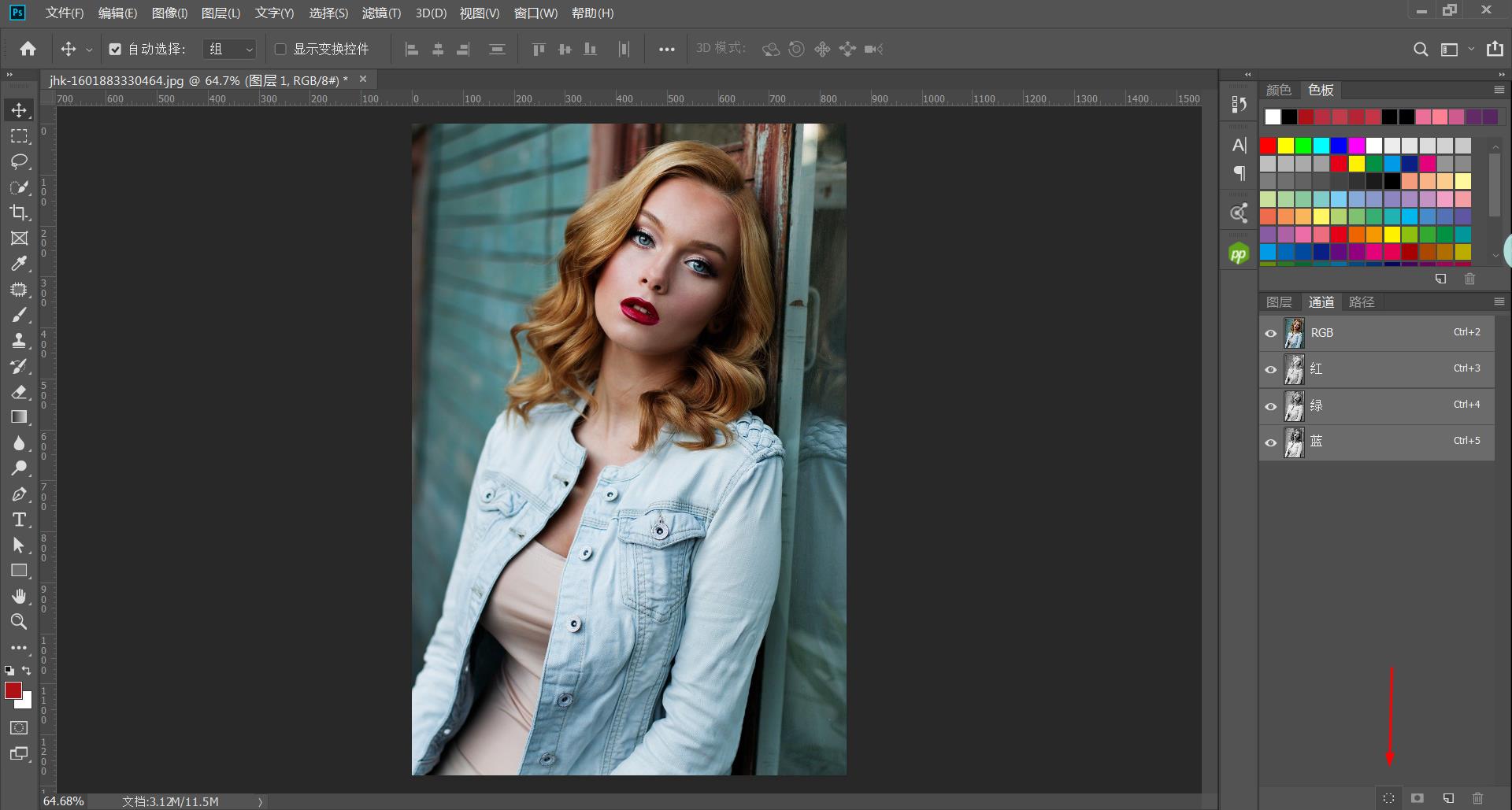Screen dimensions: 1512x810
Task: Select the Rectangular Marquee tool
Action: pos(19,136)
